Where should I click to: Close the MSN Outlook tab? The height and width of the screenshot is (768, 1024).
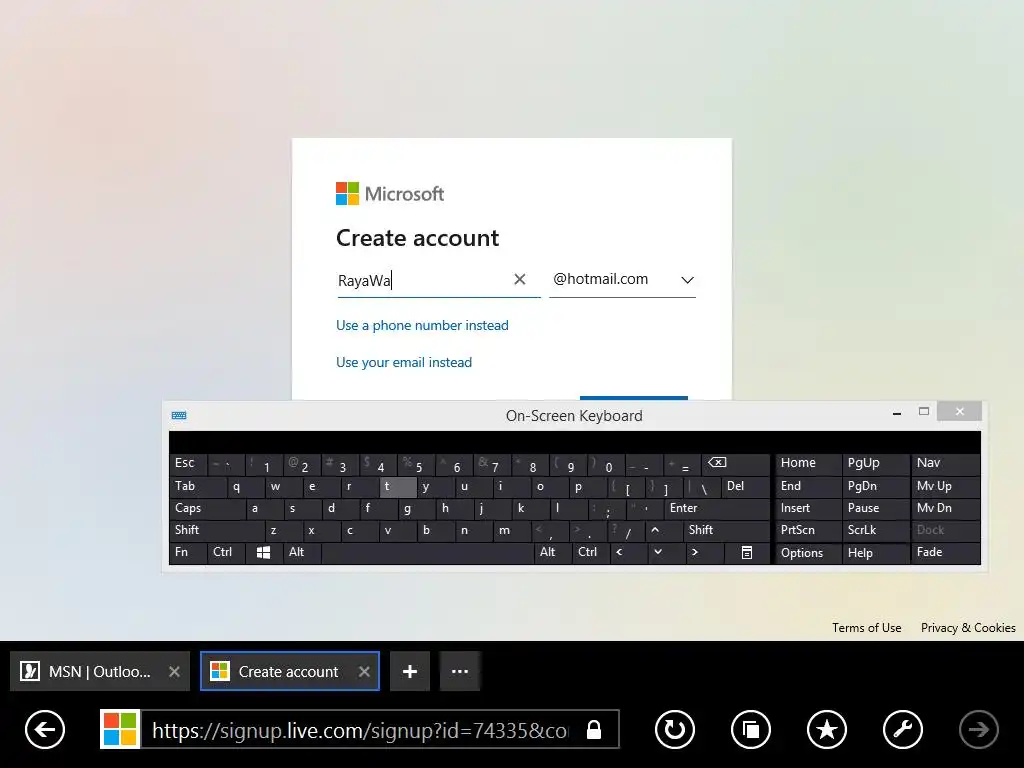coord(174,671)
